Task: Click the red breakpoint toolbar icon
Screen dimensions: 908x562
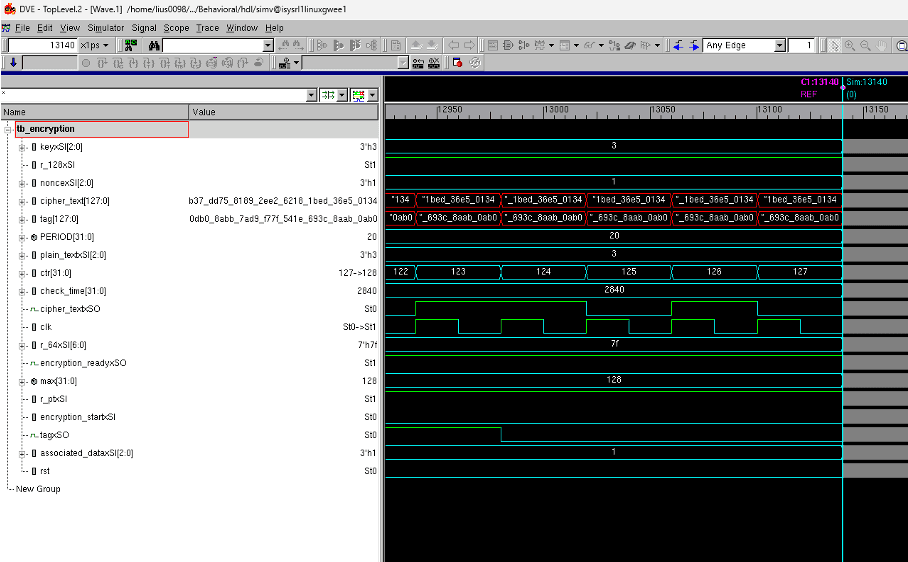Action: point(457,63)
